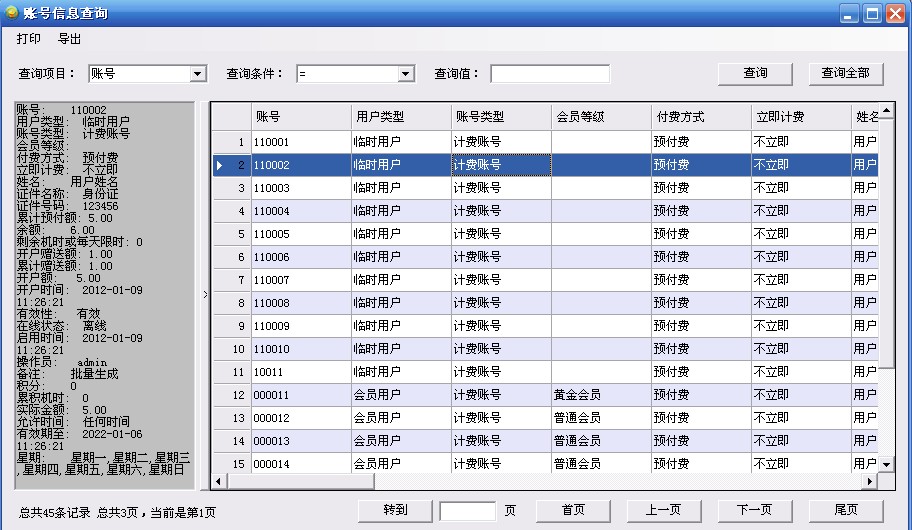Click 普通会员 in row 13
Image resolution: width=912 pixels, height=530 pixels.
(x=601, y=418)
